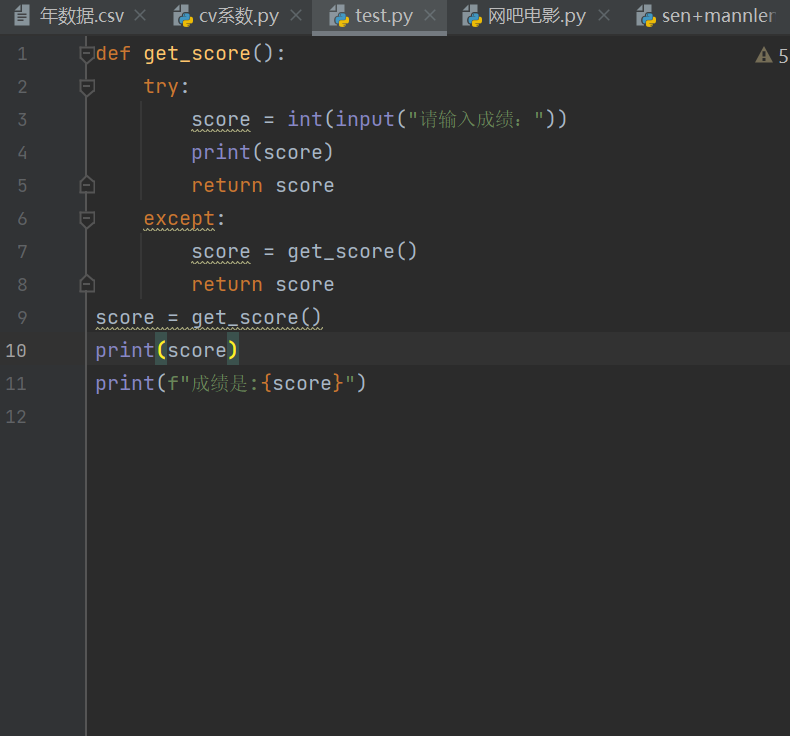The image size is (790, 736).
Task: Close the 年数据.csv tab
Action: [140, 16]
